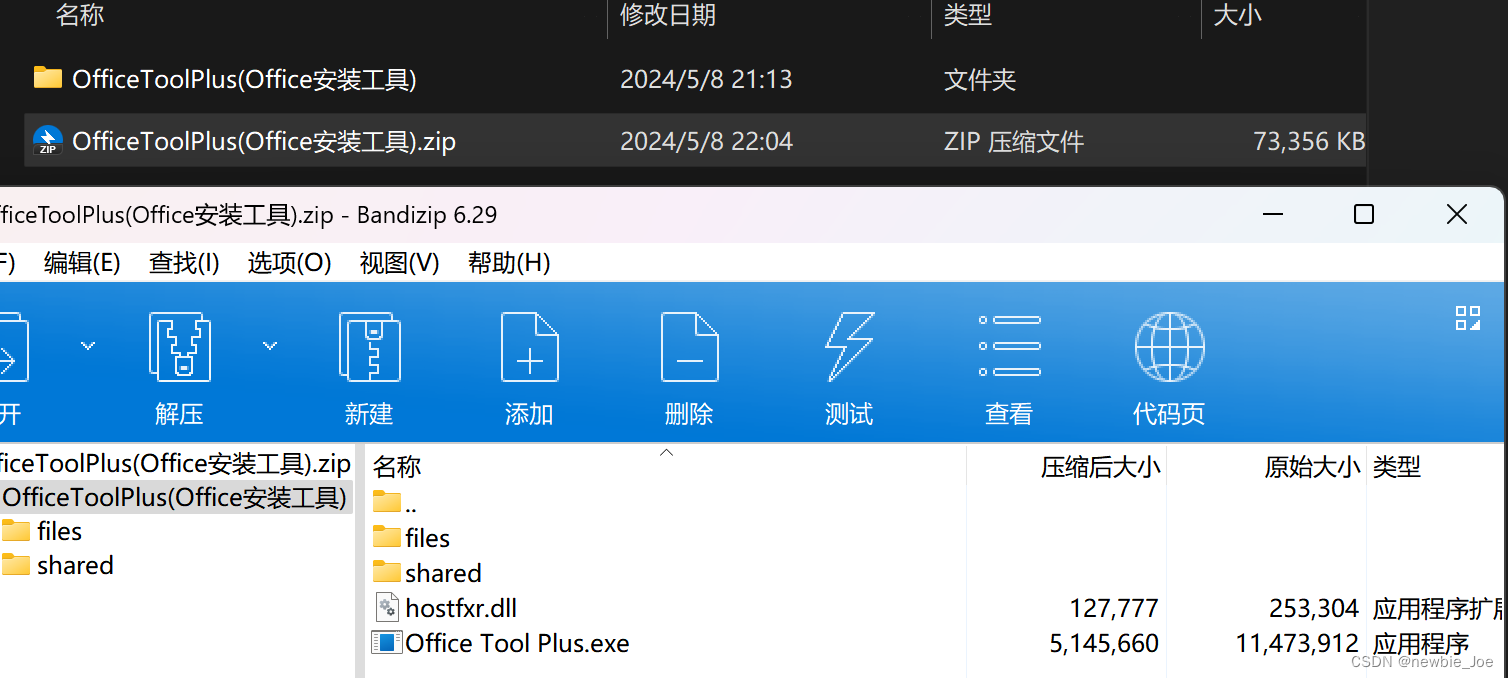Open the 选项(O) menu
The height and width of the screenshot is (678, 1508).
(289, 263)
